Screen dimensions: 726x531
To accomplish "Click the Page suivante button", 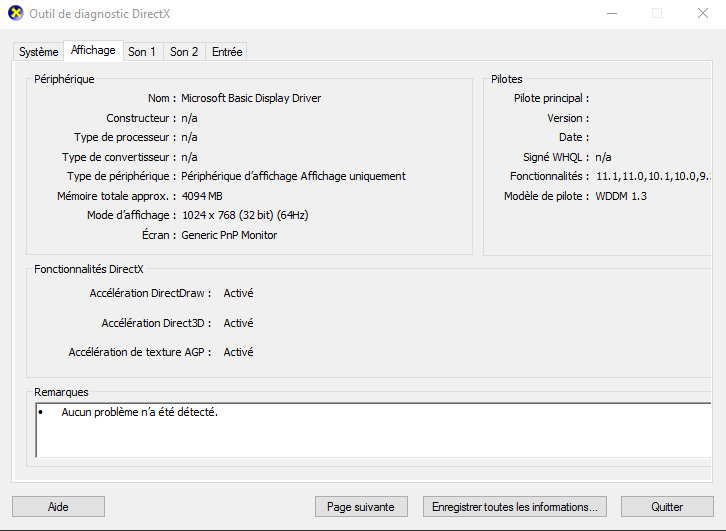I will [x=361, y=506].
